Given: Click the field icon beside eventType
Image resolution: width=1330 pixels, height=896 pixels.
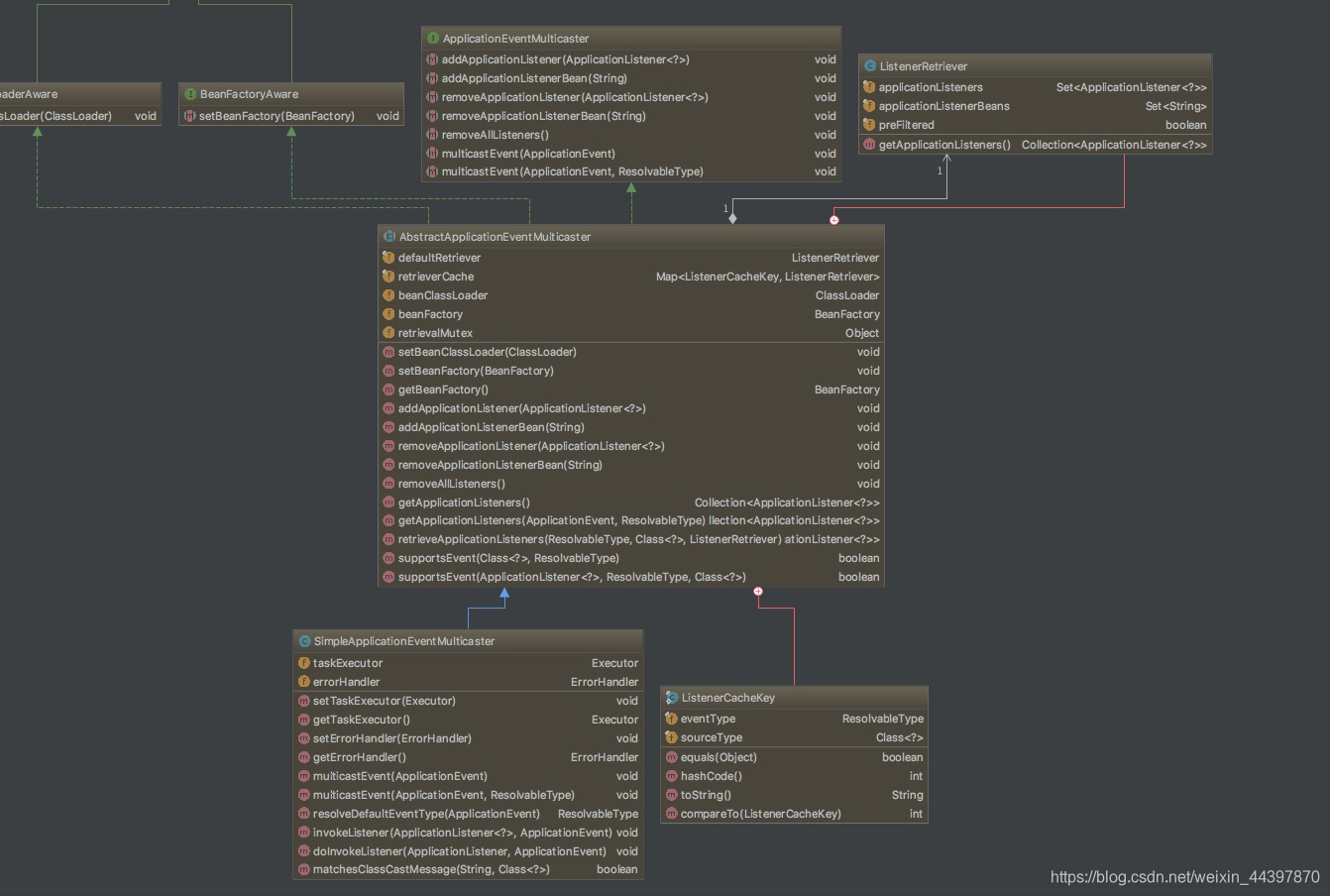Looking at the screenshot, I should coord(671,719).
